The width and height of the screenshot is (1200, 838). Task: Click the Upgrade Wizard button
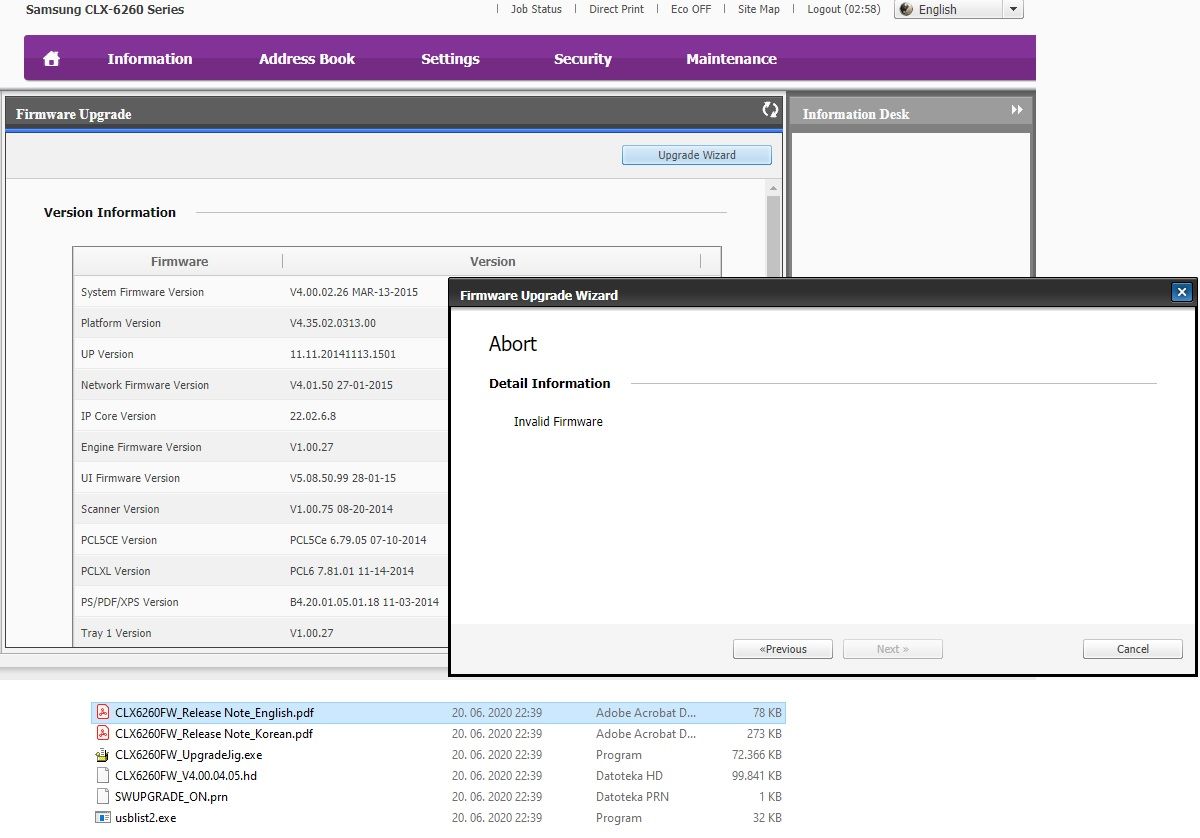click(x=696, y=155)
